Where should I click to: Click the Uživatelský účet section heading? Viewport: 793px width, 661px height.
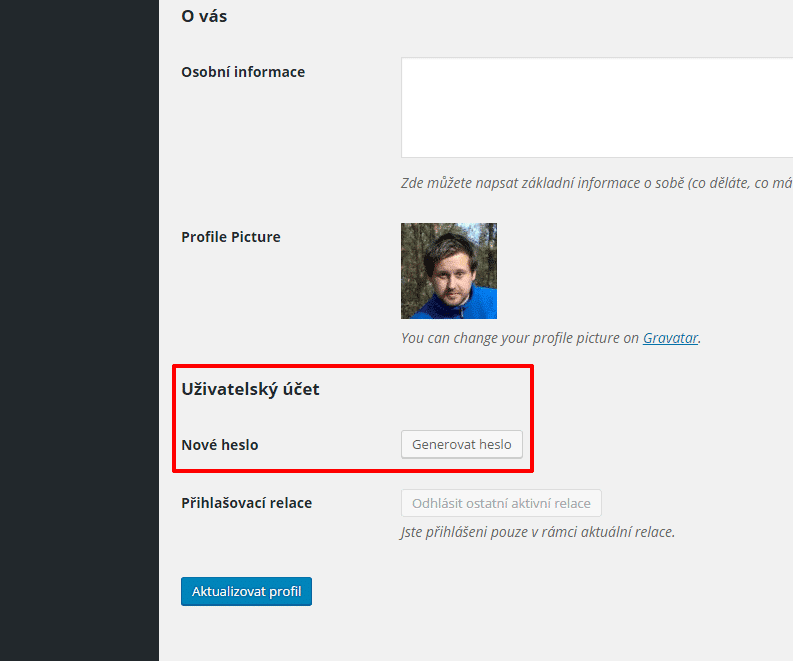[x=250, y=389]
